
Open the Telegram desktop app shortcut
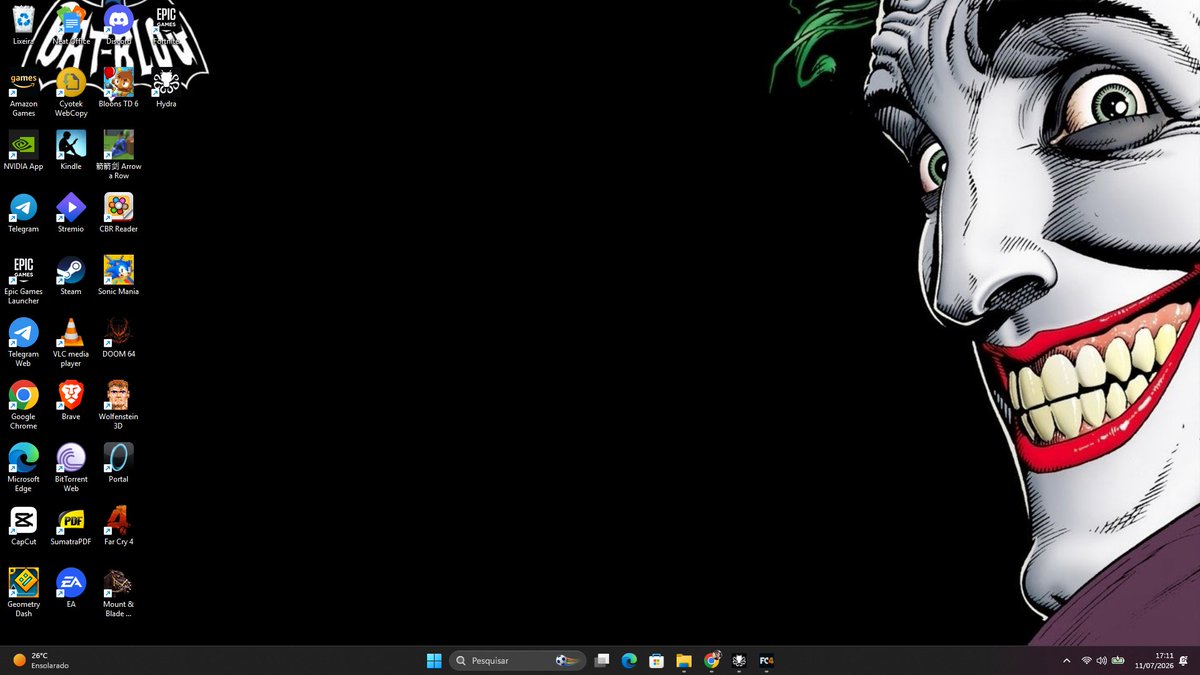[23, 213]
